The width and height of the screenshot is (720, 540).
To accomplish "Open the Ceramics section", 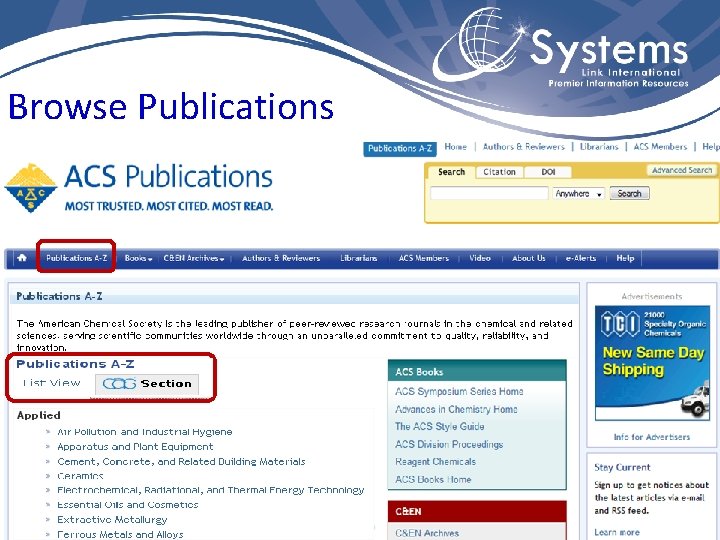I will 80,476.
